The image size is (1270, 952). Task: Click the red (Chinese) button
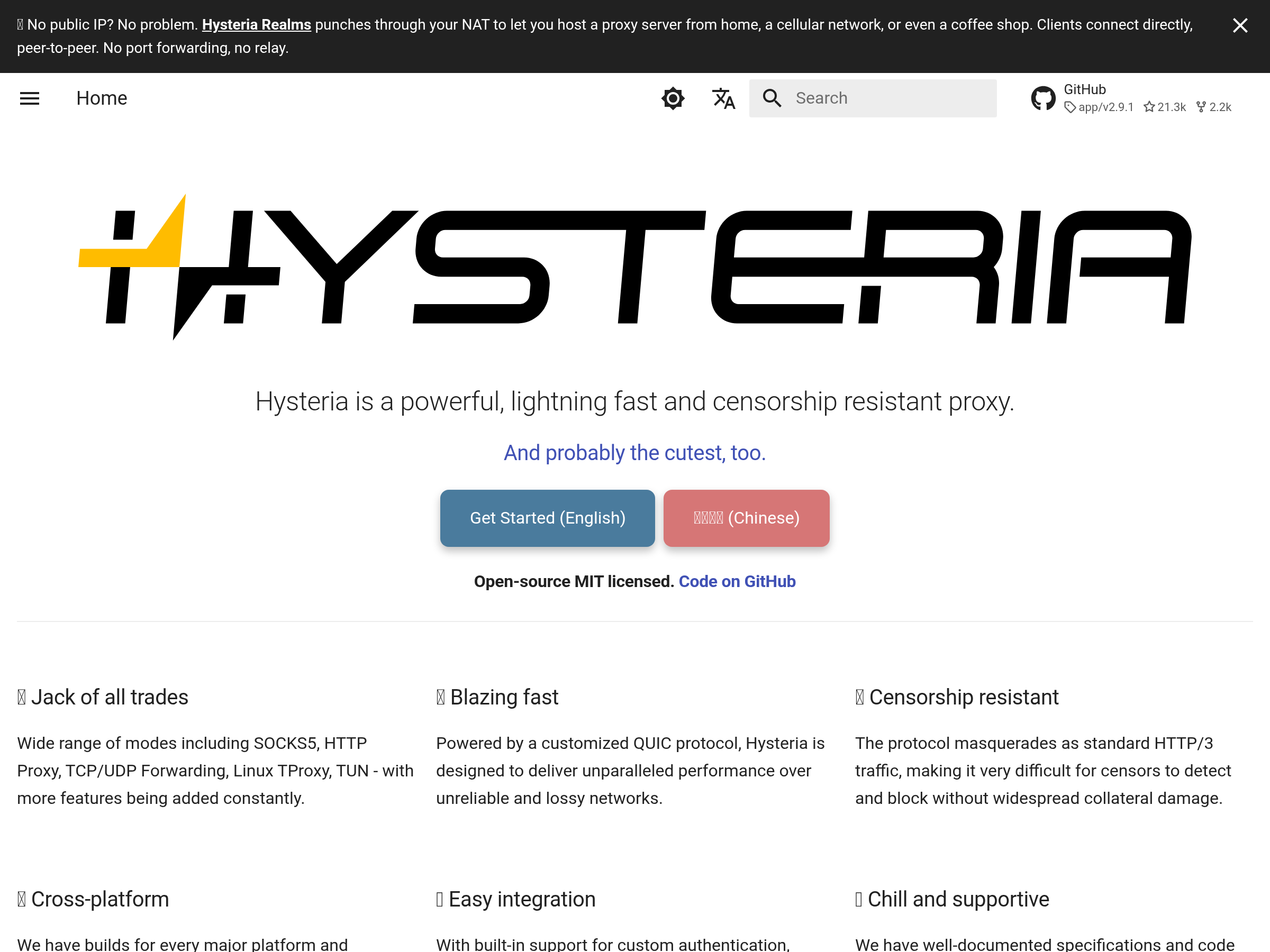pyautogui.click(x=746, y=518)
